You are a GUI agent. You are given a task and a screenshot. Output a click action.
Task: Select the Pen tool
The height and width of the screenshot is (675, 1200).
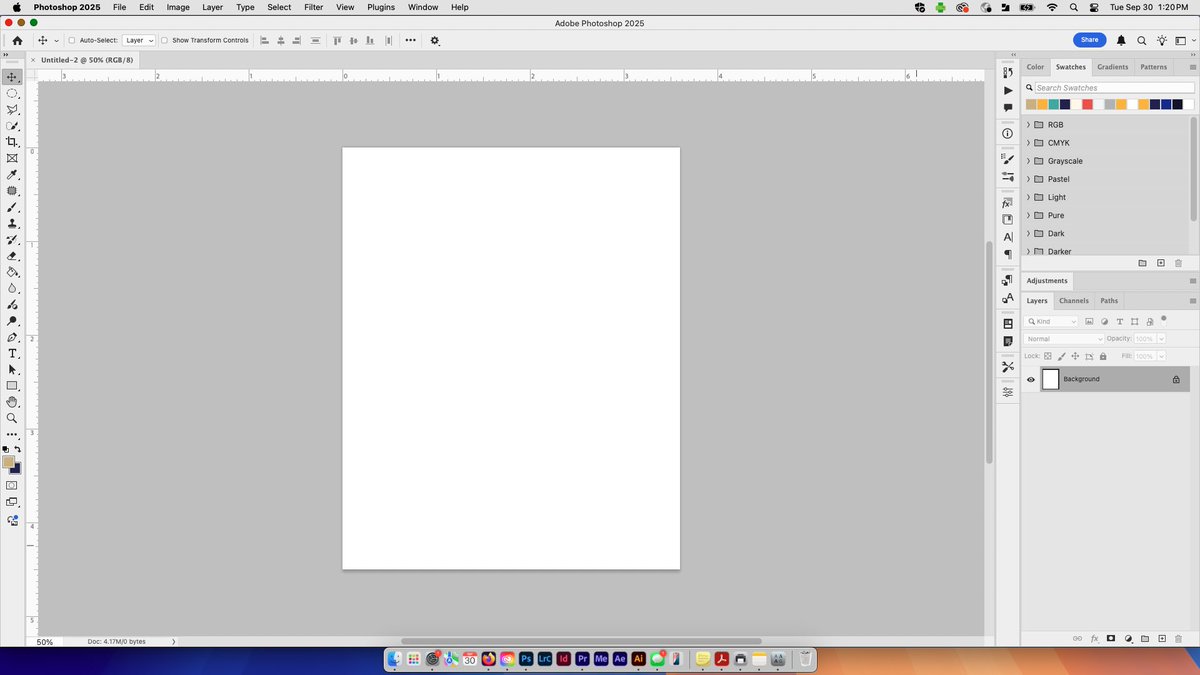click(13, 337)
